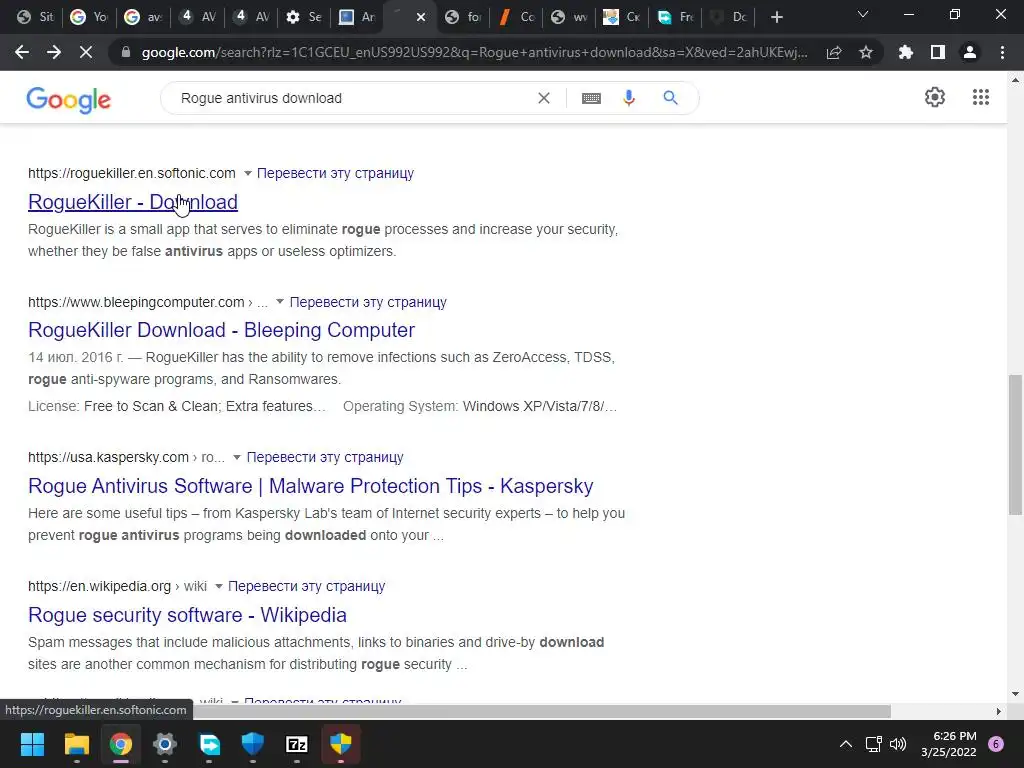
Task: Stop loading the page
Action: click(x=86, y=52)
